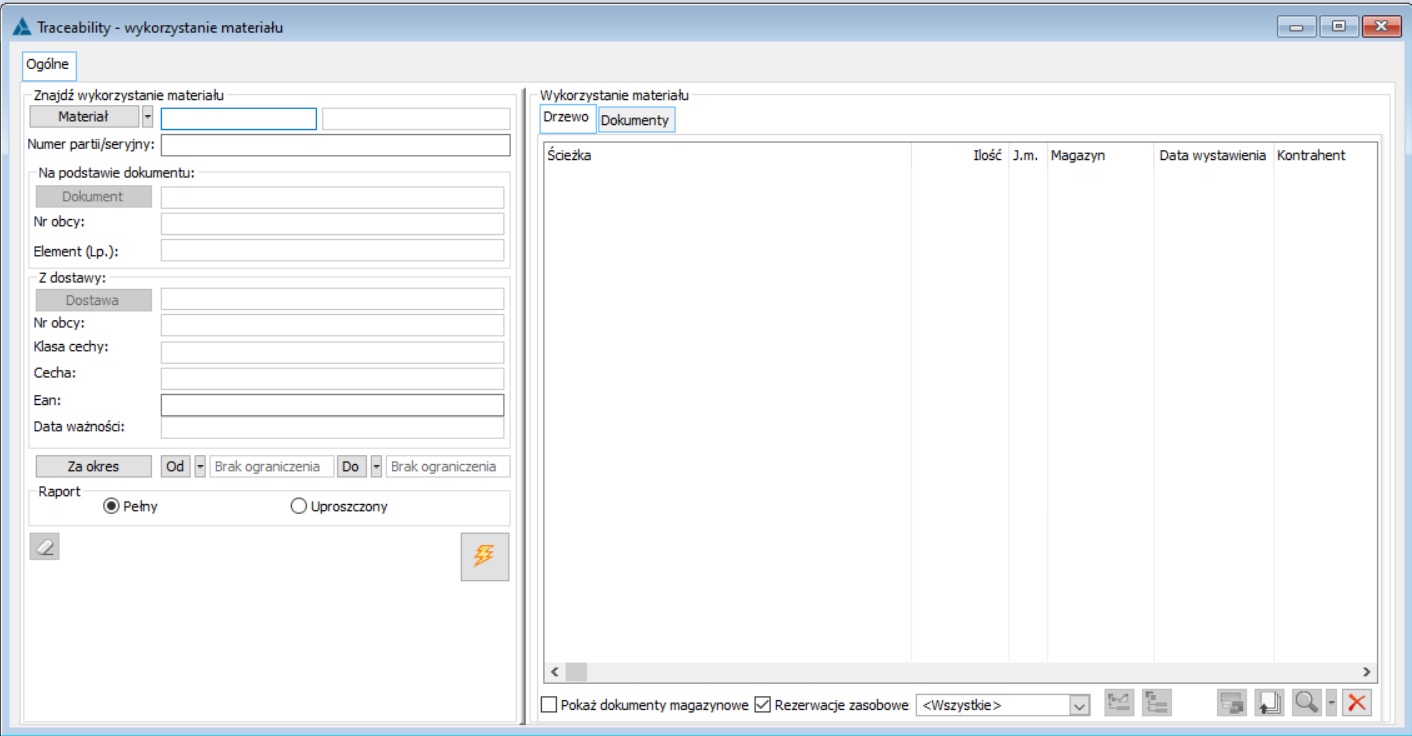Screen dimensions: 1412x736
Task: Select the Ogólne tab
Action: (48, 64)
